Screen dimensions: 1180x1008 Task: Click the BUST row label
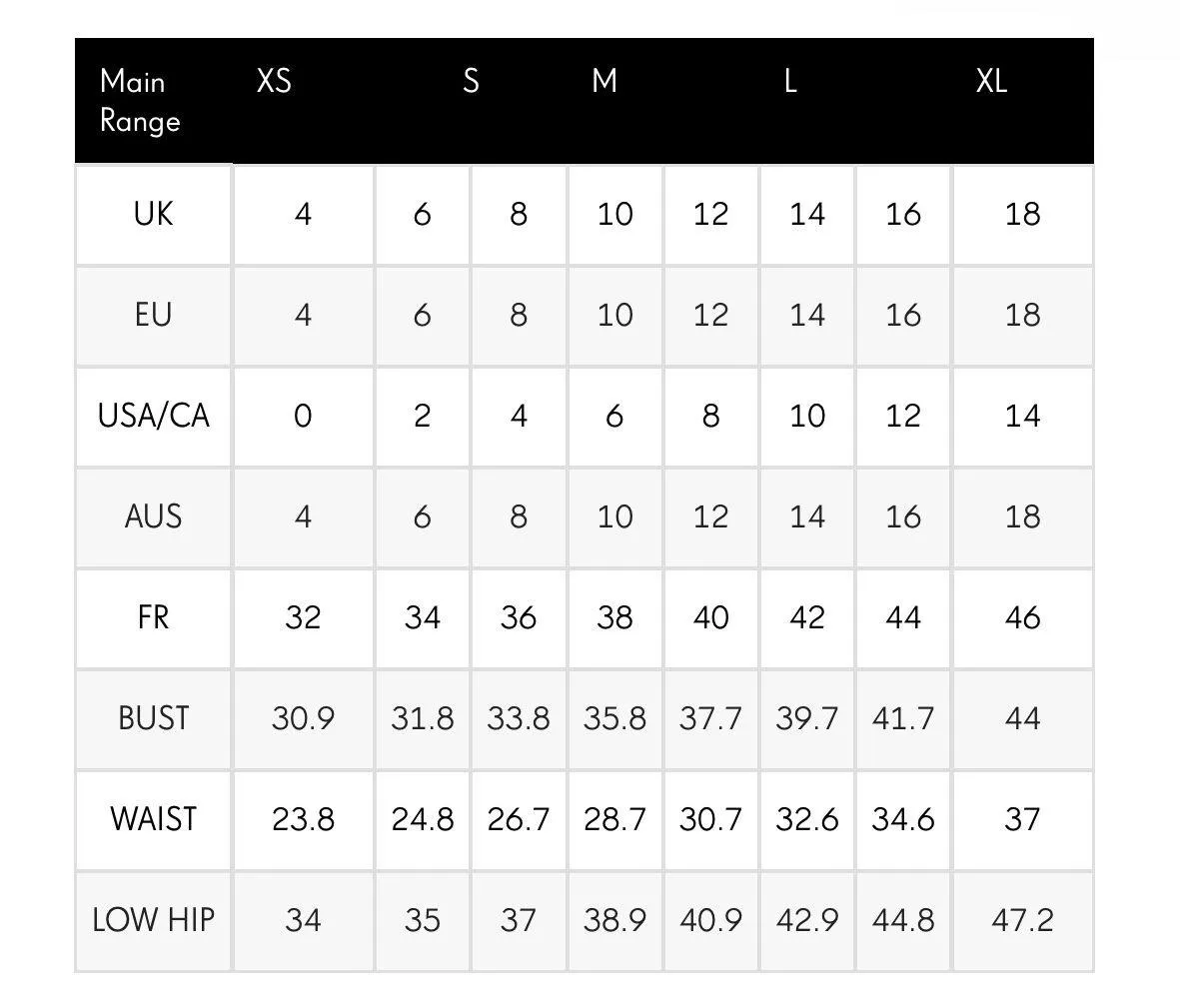click(153, 718)
